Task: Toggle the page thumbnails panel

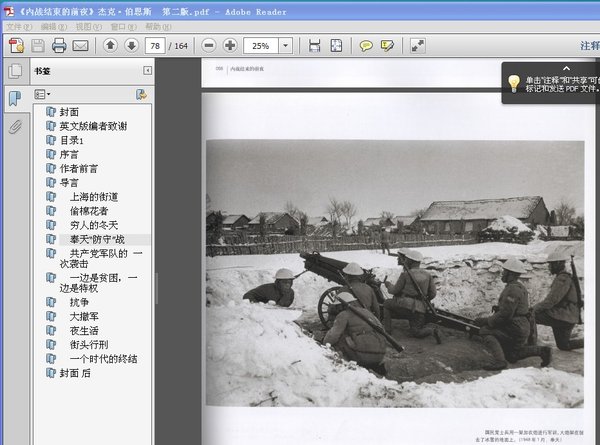Action: pyautogui.click(x=15, y=71)
